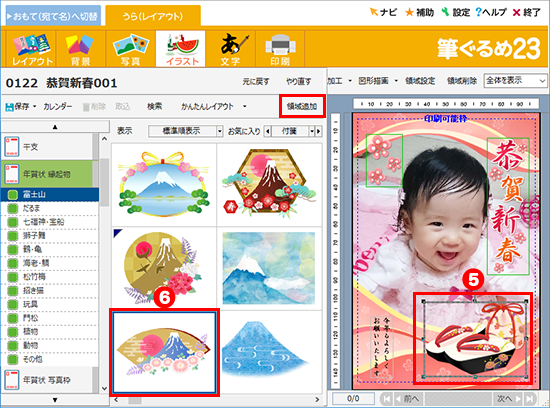The height and width of the screenshot is (408, 550).
Task: Switch to おもて(宛て名)へ切替 tab
Action: click(x=53, y=16)
